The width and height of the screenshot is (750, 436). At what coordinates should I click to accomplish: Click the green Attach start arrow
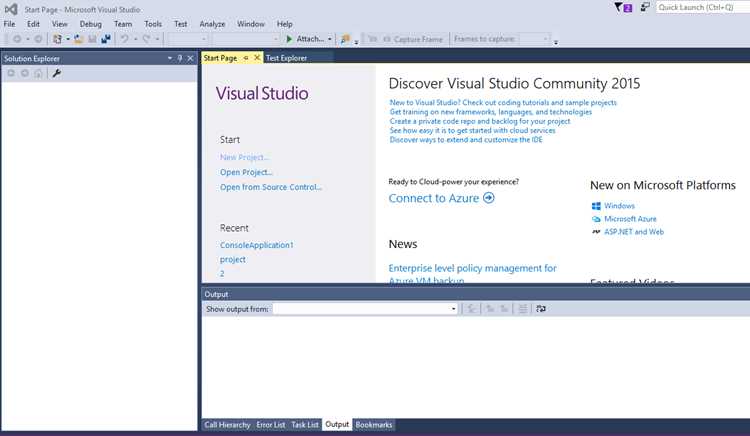(289, 39)
